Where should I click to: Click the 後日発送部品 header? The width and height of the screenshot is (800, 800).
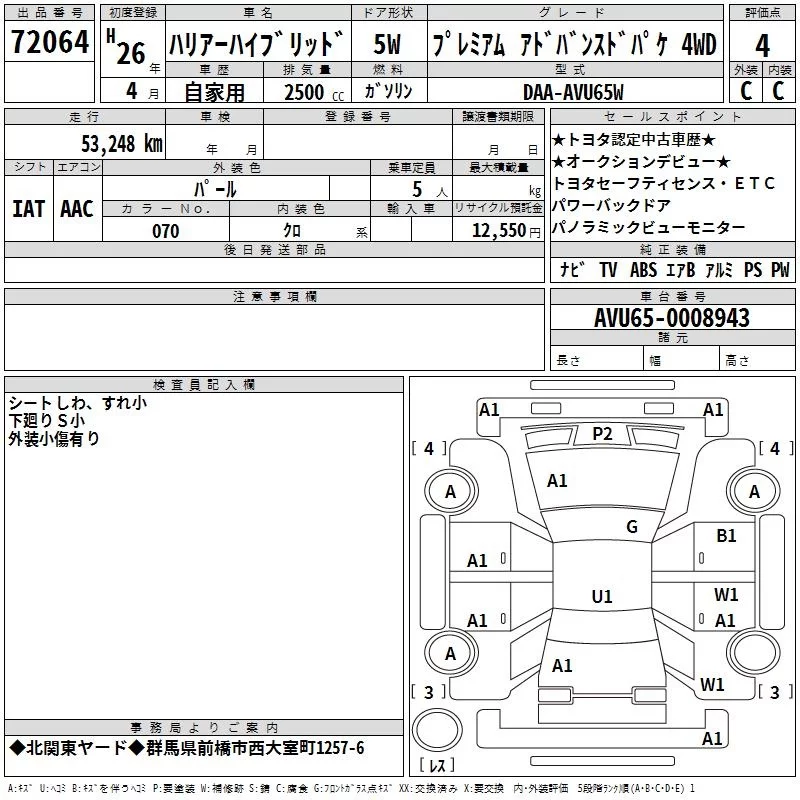[274, 249]
